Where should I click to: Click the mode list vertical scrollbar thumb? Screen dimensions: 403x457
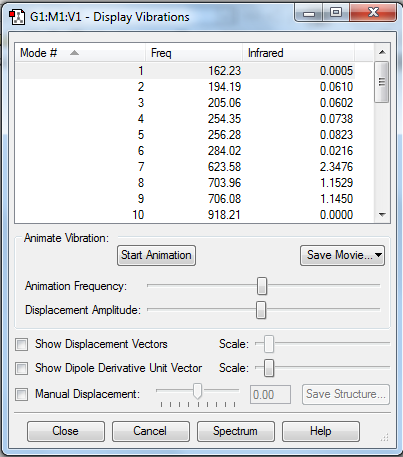pyautogui.click(x=382, y=82)
